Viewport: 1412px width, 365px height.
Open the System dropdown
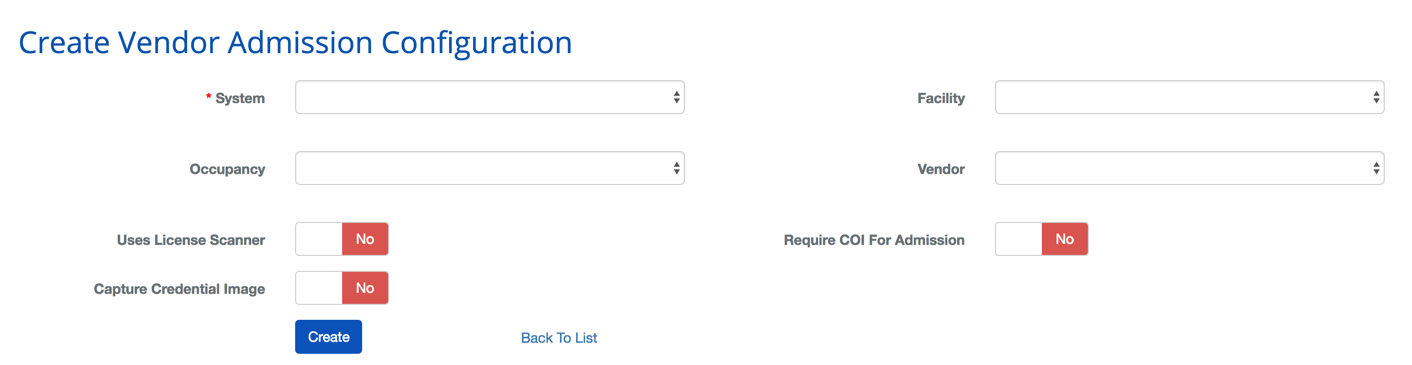(490, 98)
